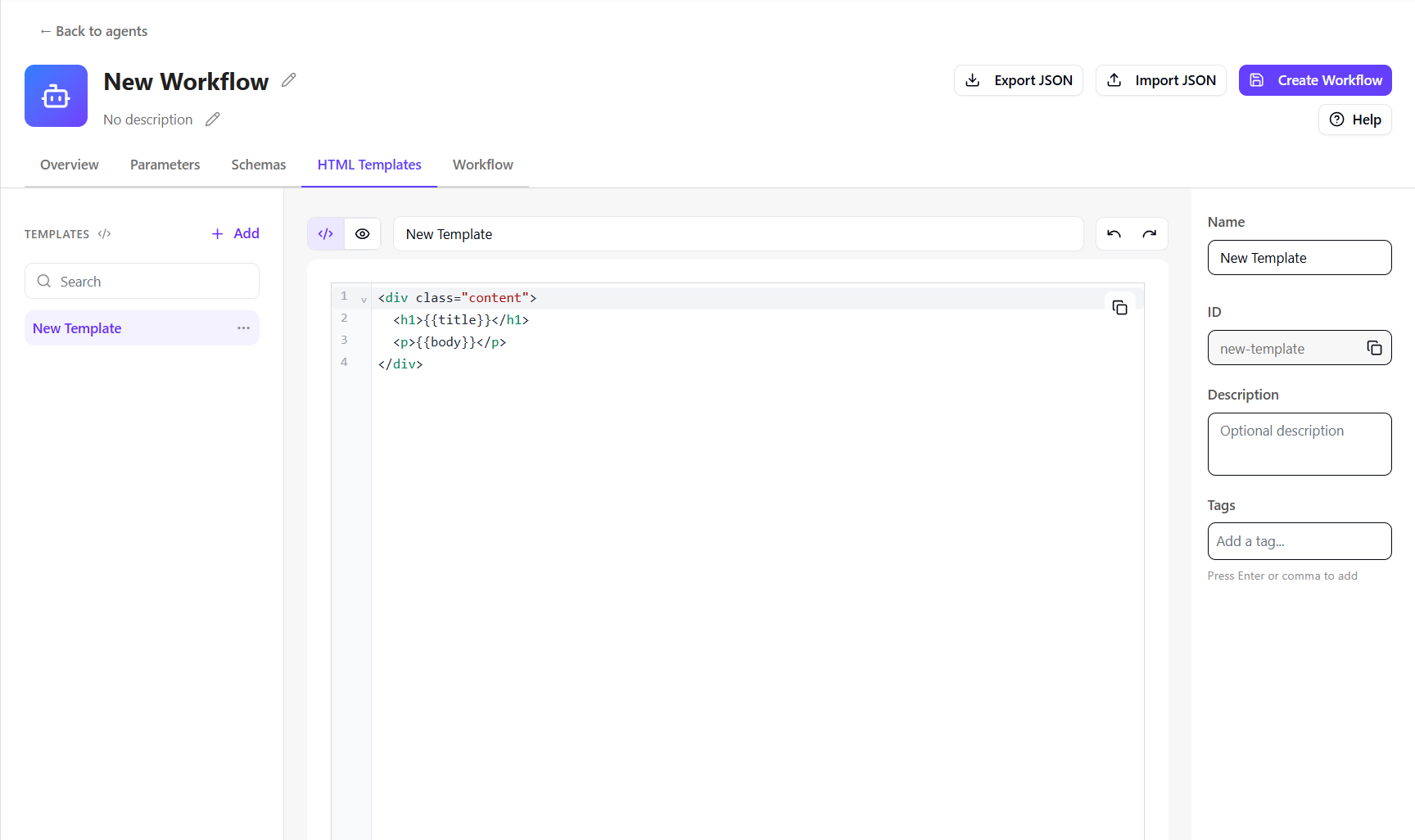1415x840 pixels.
Task: Click Create Workflow button
Action: (1315, 80)
